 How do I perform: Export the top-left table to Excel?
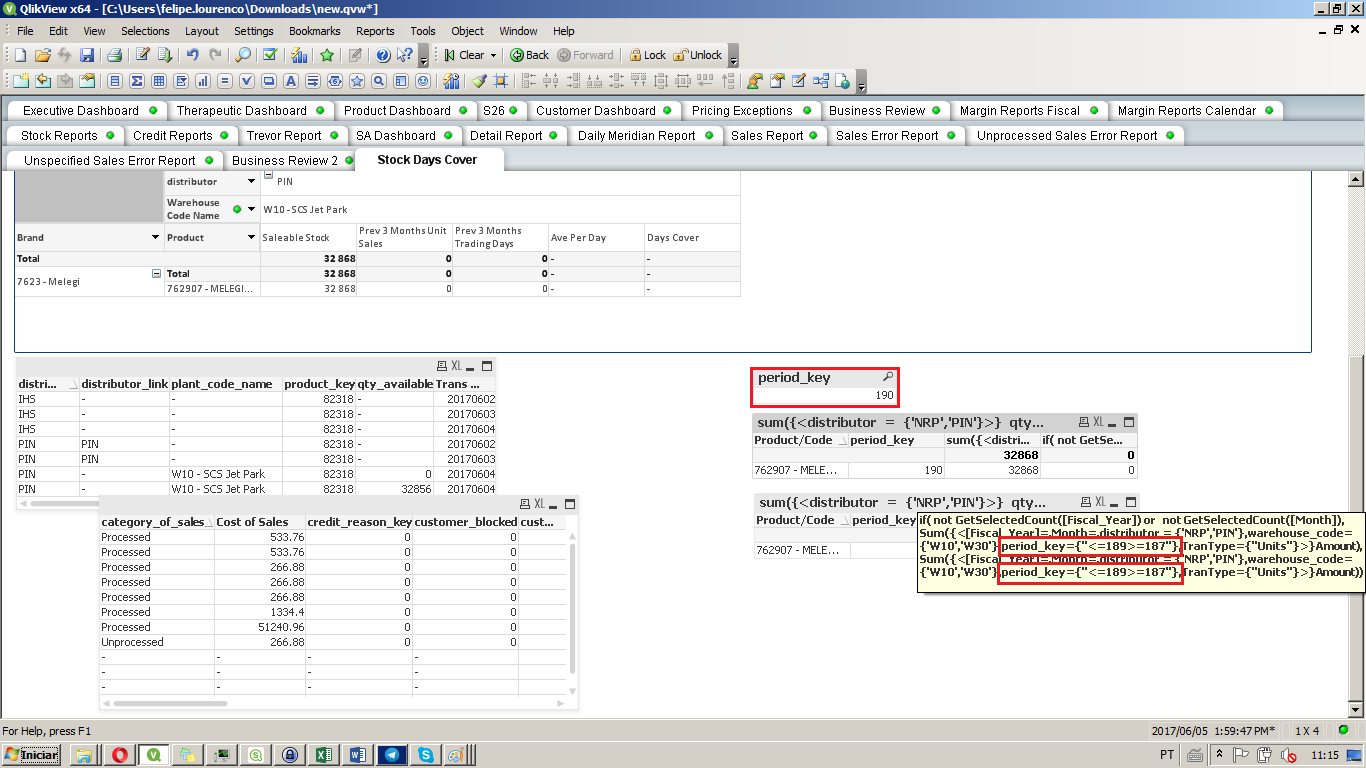[456, 366]
